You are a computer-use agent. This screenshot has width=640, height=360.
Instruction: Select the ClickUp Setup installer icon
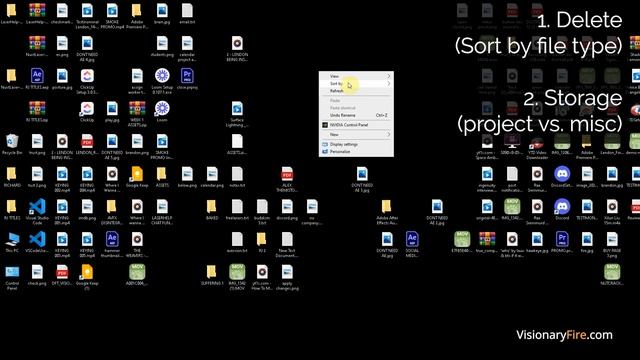[x=87, y=82]
